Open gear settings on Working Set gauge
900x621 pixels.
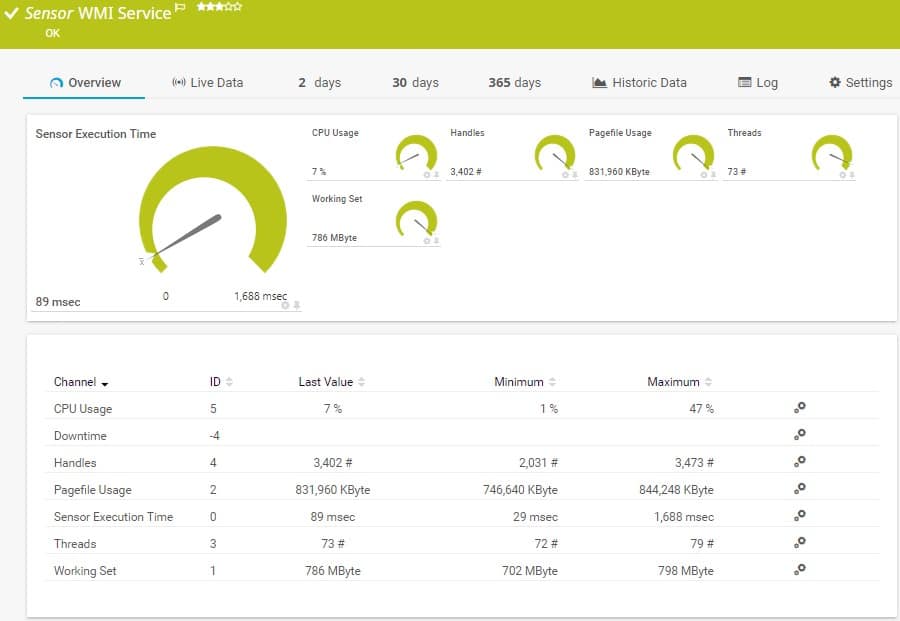(x=426, y=240)
